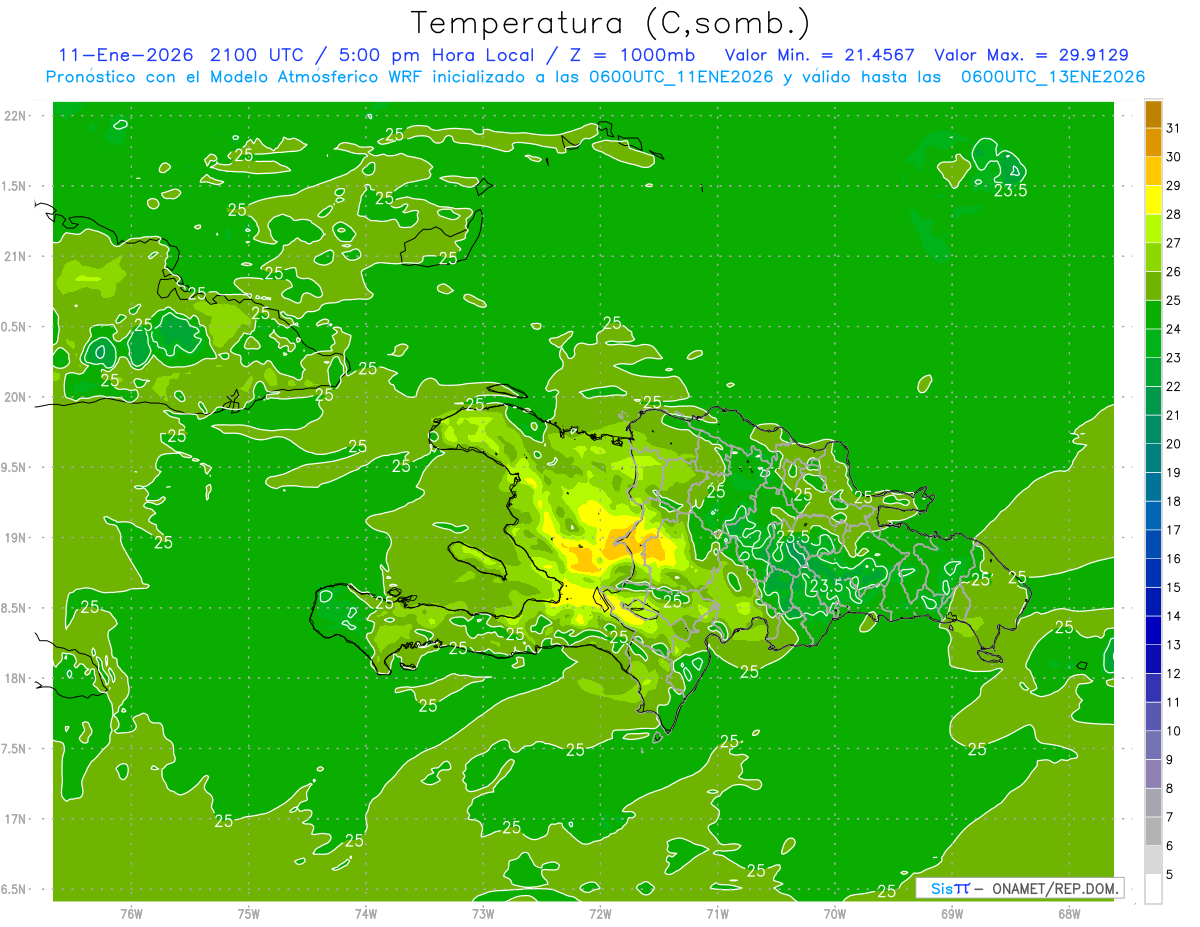Screen dimensions: 1200x927
Task: Click the 69W longitude axis label
Action: pos(952,913)
